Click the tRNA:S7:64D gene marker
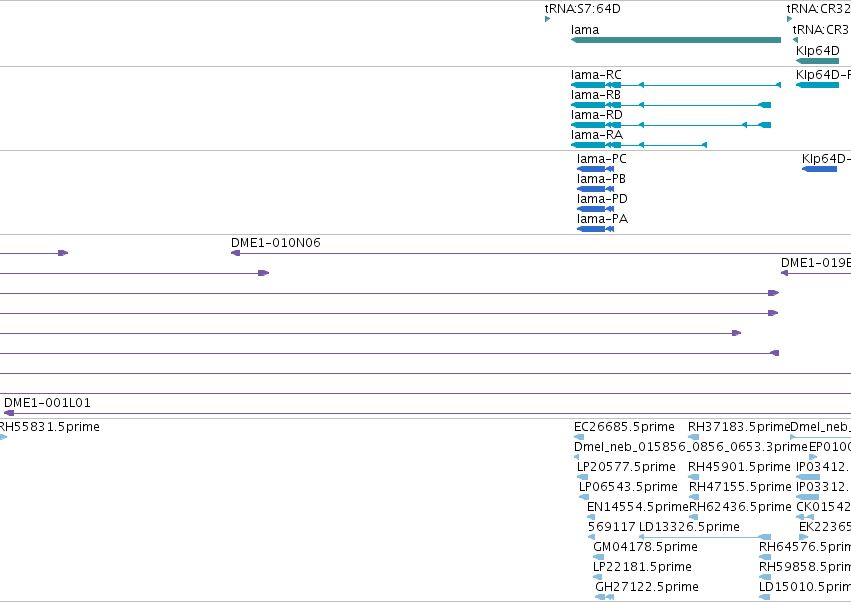This screenshot has height=602, width=851. [x=547, y=20]
